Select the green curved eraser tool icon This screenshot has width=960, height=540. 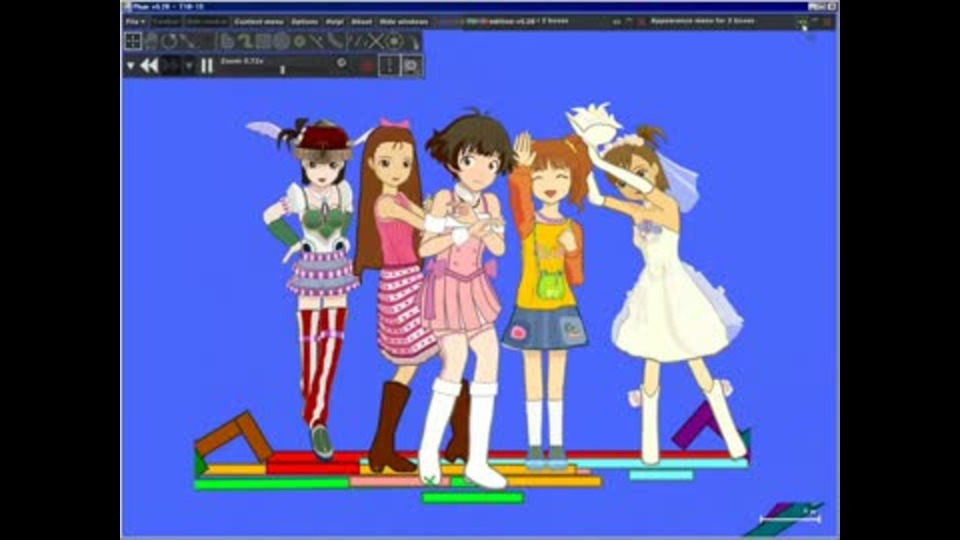246,41
